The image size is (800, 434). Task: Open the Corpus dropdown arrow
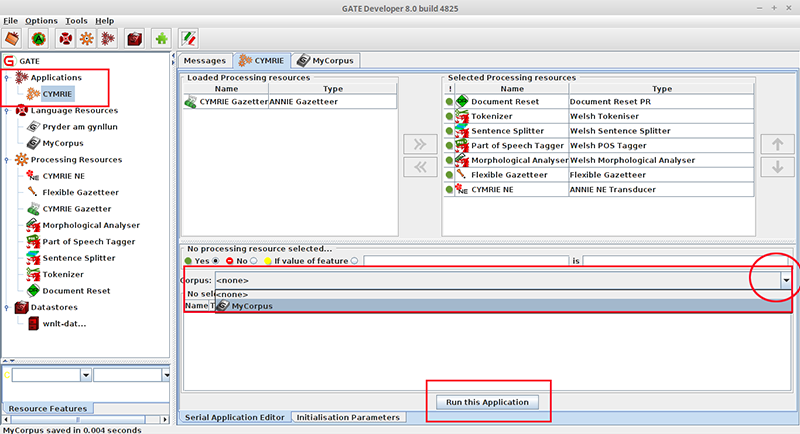point(786,280)
